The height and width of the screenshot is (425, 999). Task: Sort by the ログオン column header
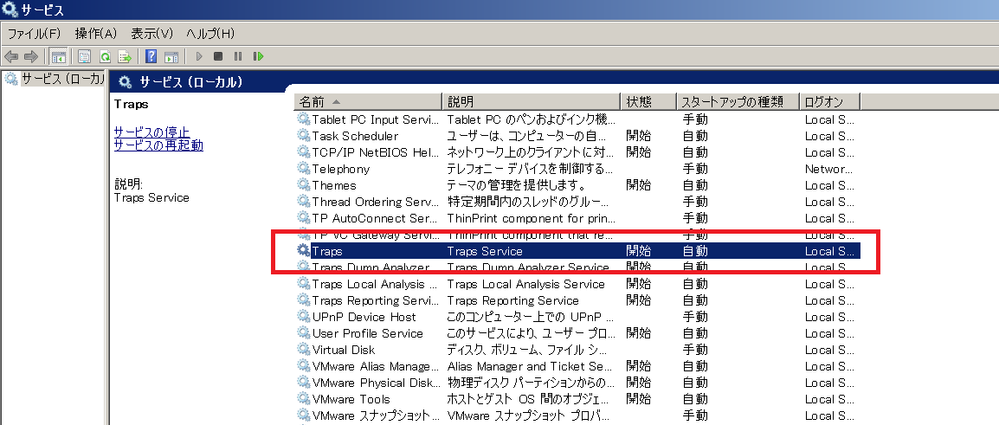[830, 102]
